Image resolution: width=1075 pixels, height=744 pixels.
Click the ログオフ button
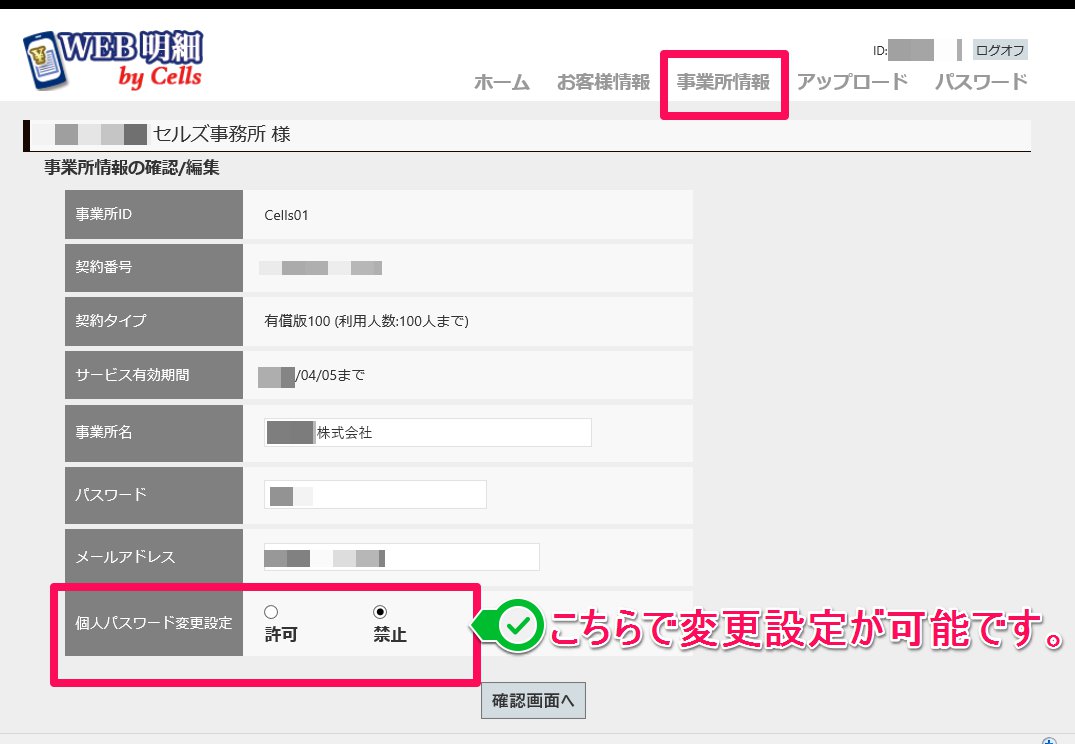tap(1000, 50)
